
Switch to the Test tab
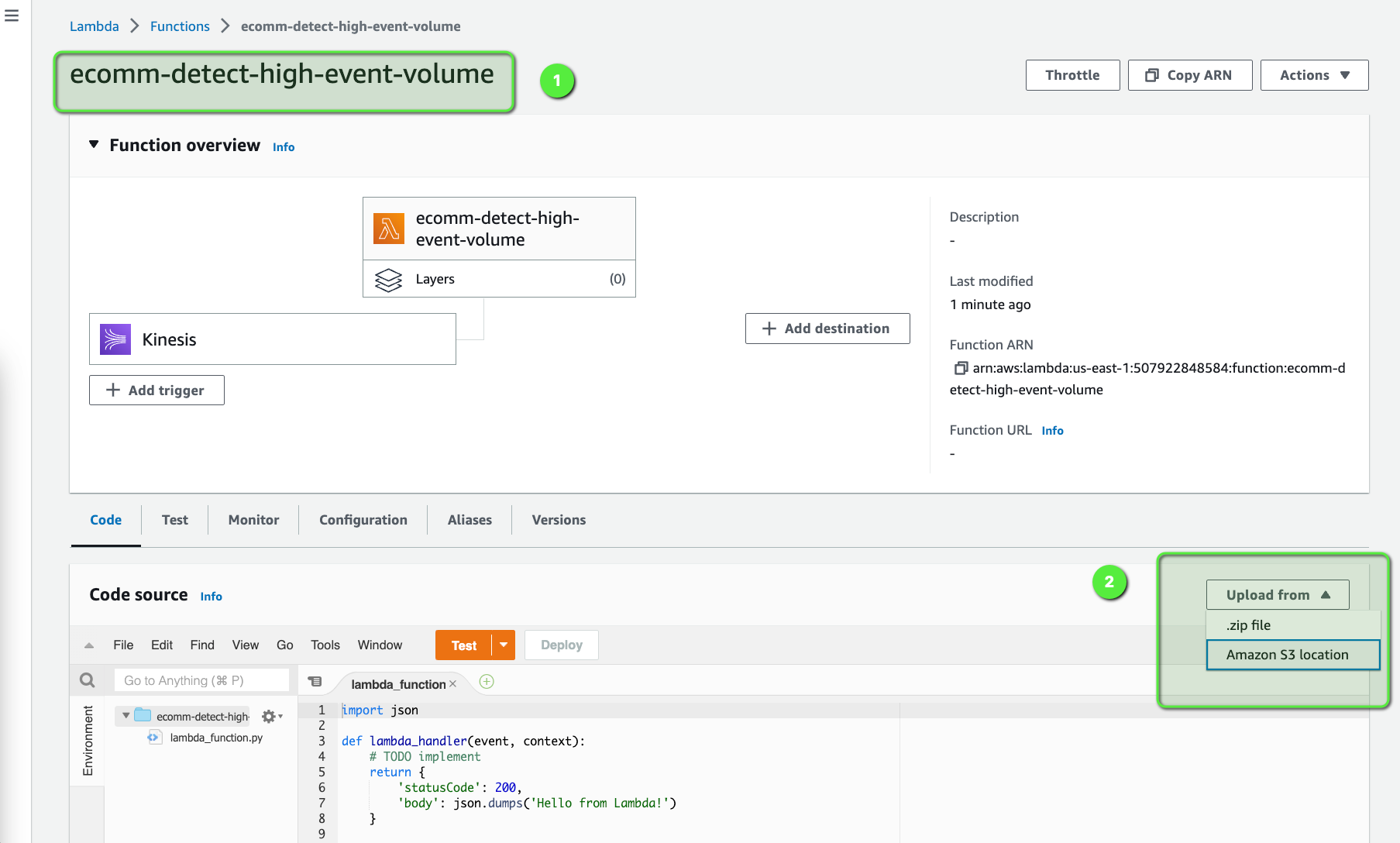pyautogui.click(x=175, y=520)
